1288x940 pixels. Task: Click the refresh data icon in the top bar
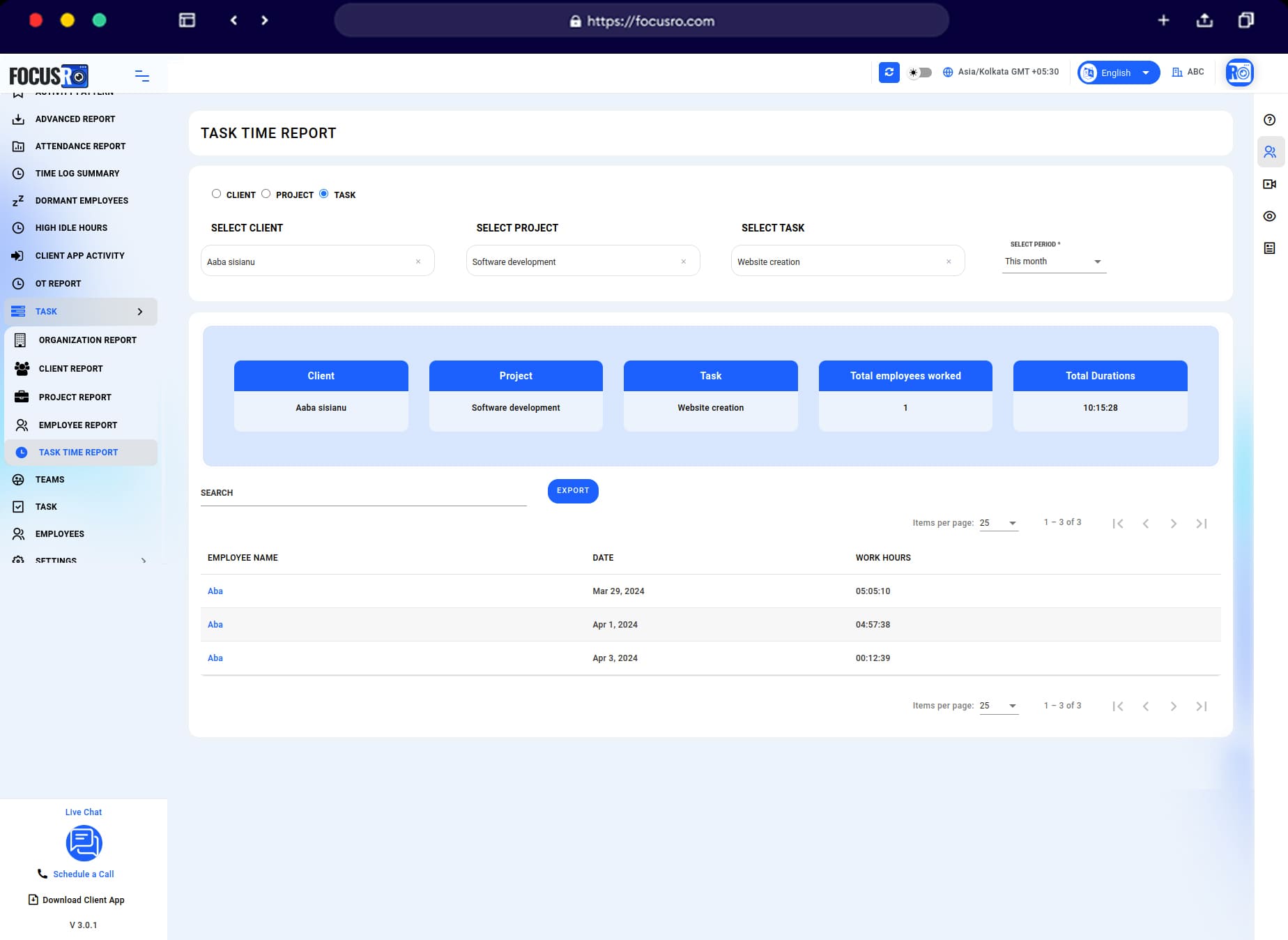tap(889, 72)
